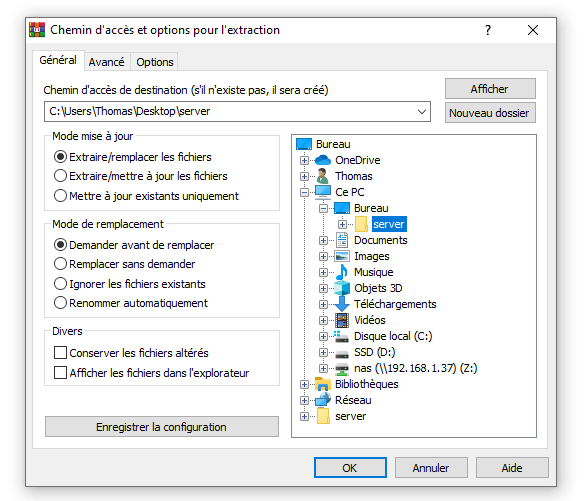Open the Options tab
Viewport: 588px width, 501px height.
(x=154, y=62)
